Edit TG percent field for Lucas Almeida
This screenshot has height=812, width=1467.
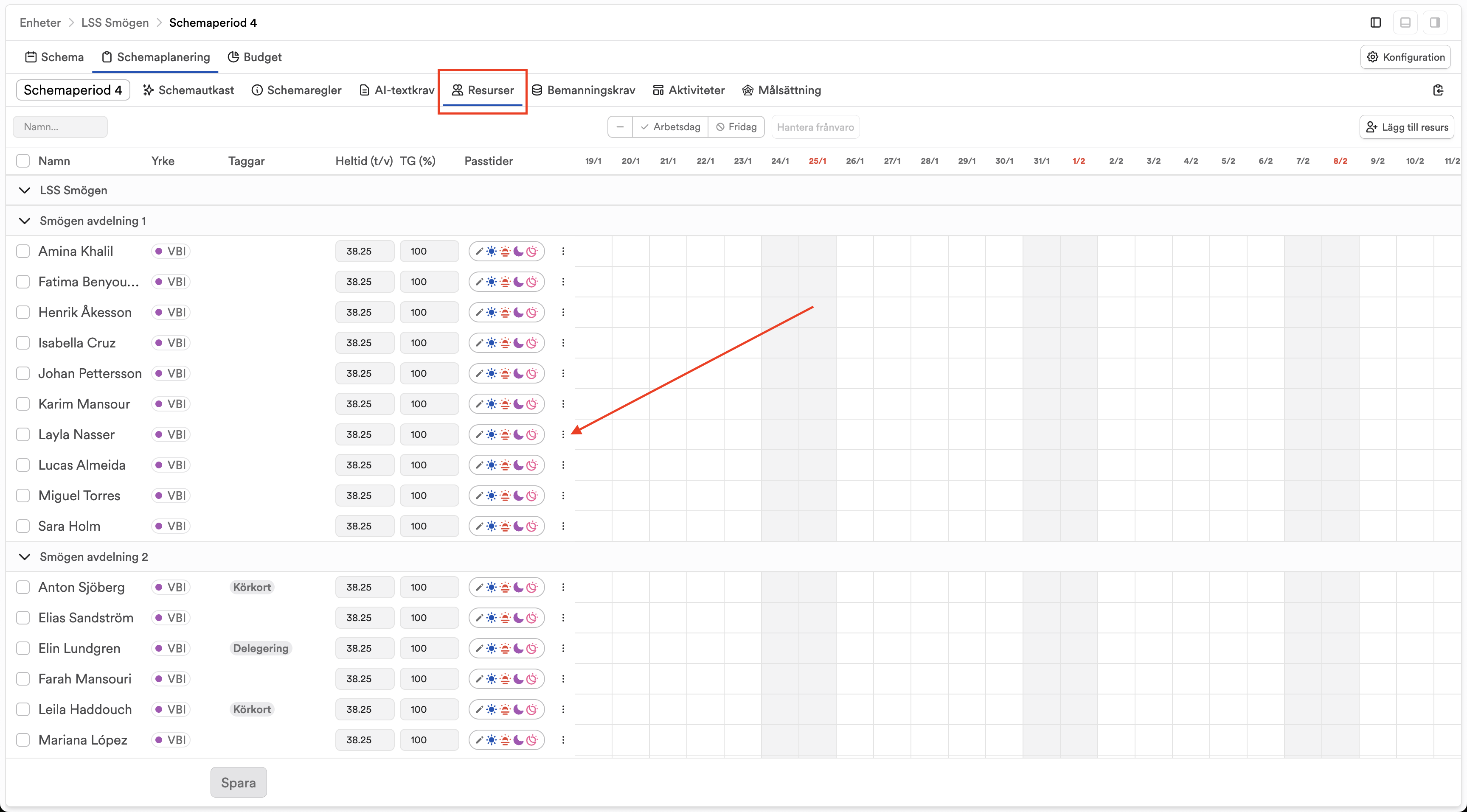click(429, 465)
